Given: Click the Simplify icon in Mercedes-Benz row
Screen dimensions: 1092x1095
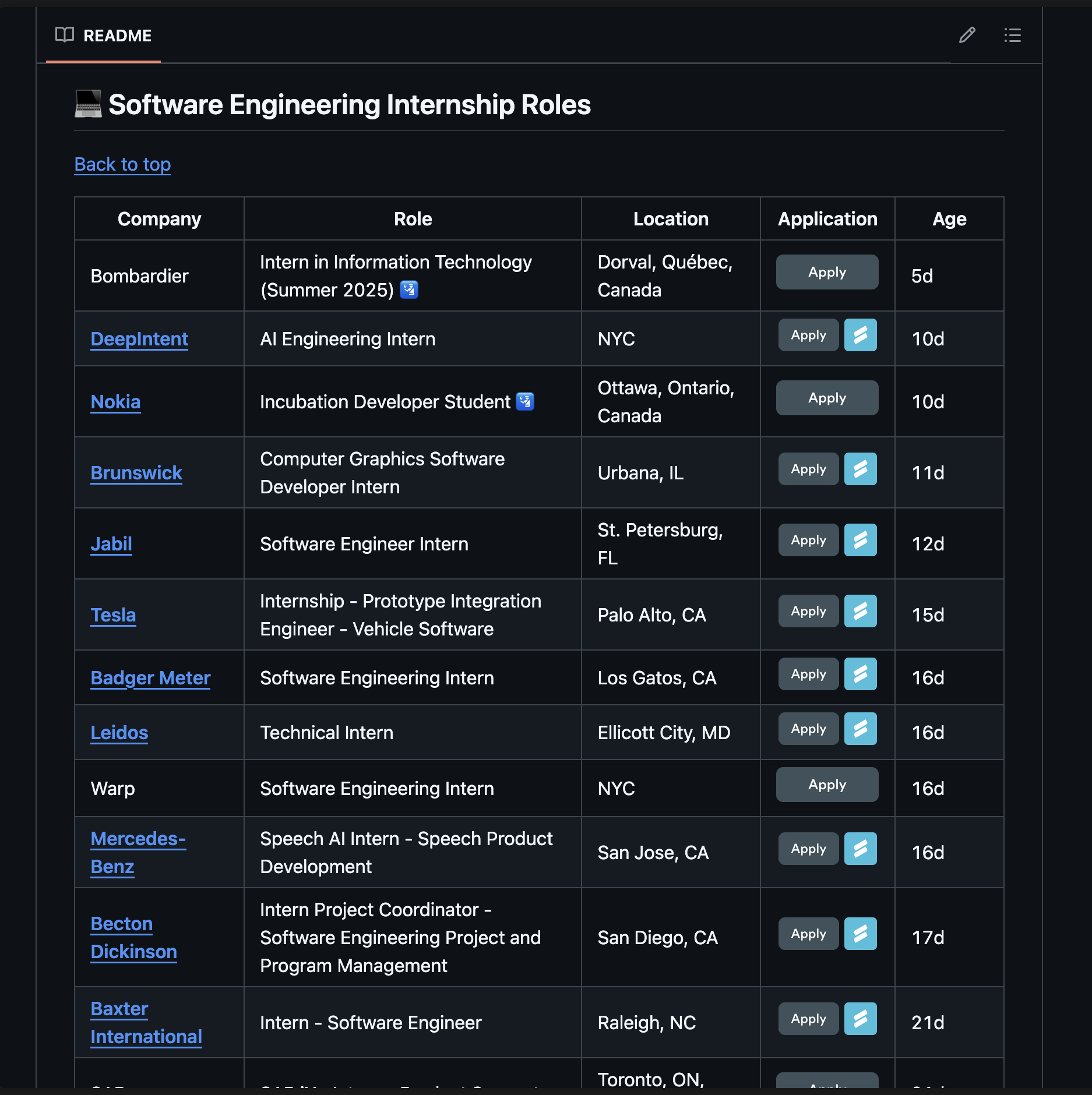Looking at the screenshot, I should (x=861, y=849).
